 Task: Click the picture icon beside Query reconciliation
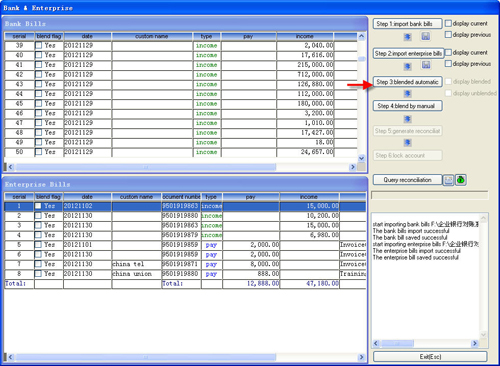(x=449, y=180)
